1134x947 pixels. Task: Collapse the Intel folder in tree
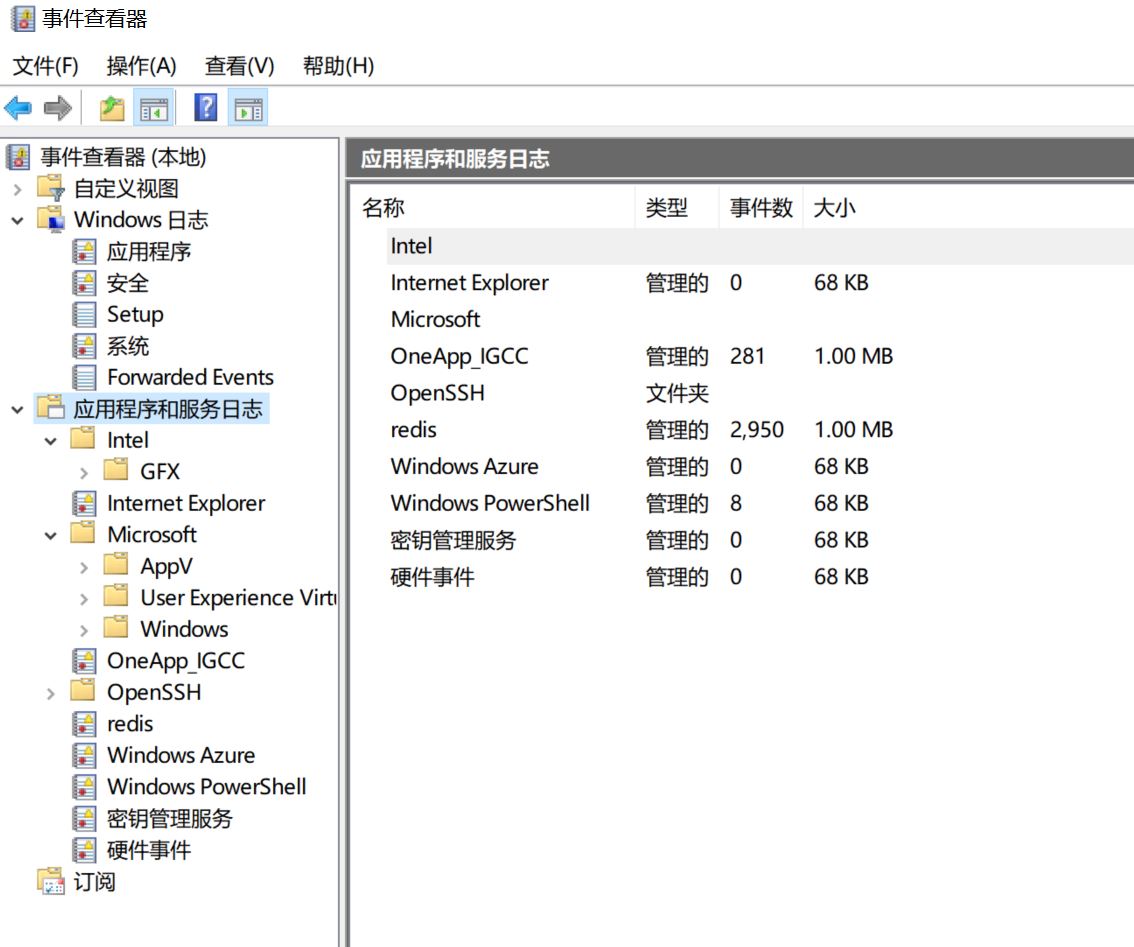51,441
